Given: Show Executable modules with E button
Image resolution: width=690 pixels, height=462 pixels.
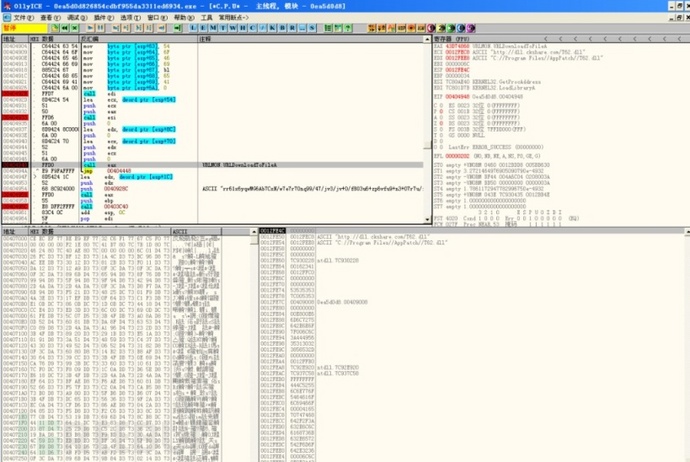Looking at the screenshot, I should 203,28.
